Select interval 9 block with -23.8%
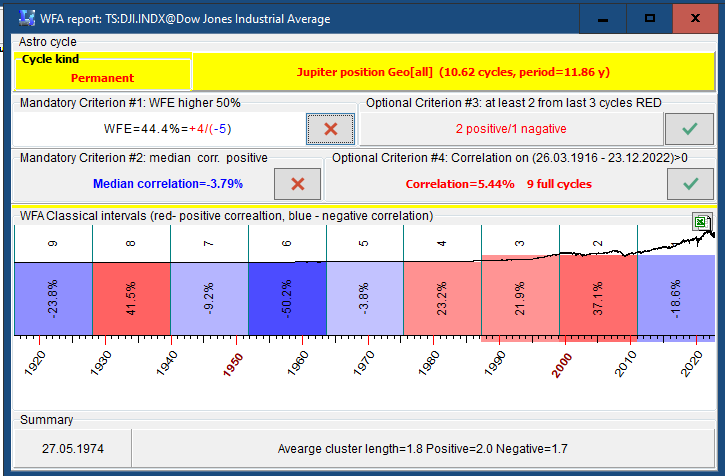This screenshot has height=476, width=725. [x=53, y=299]
